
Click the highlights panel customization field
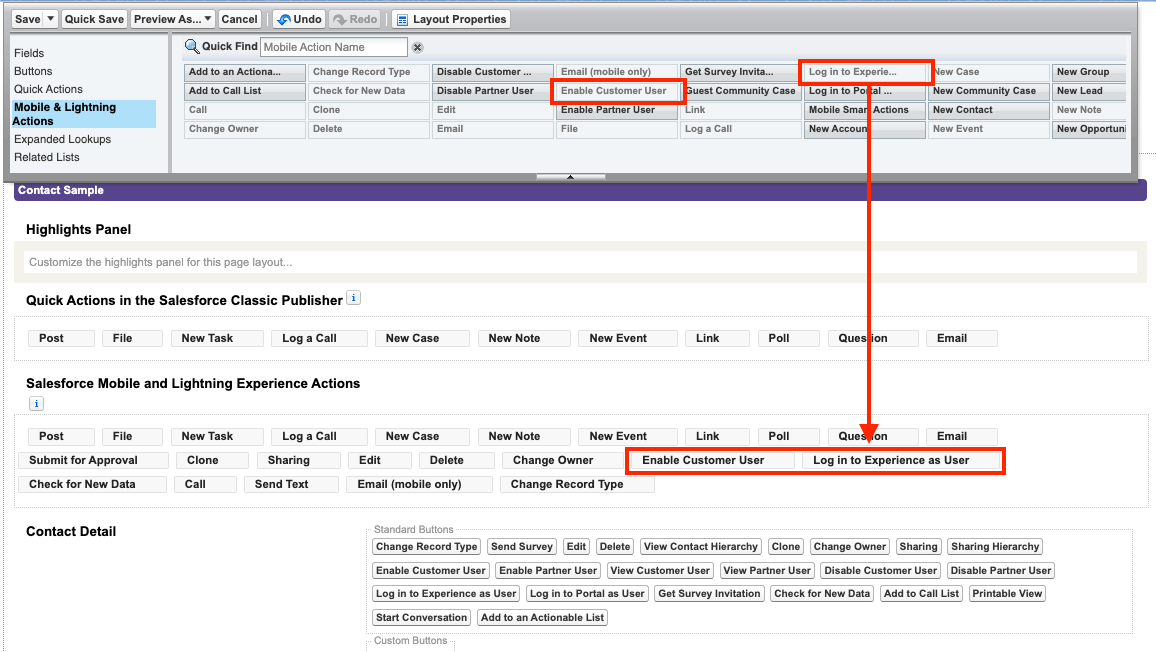(580, 262)
